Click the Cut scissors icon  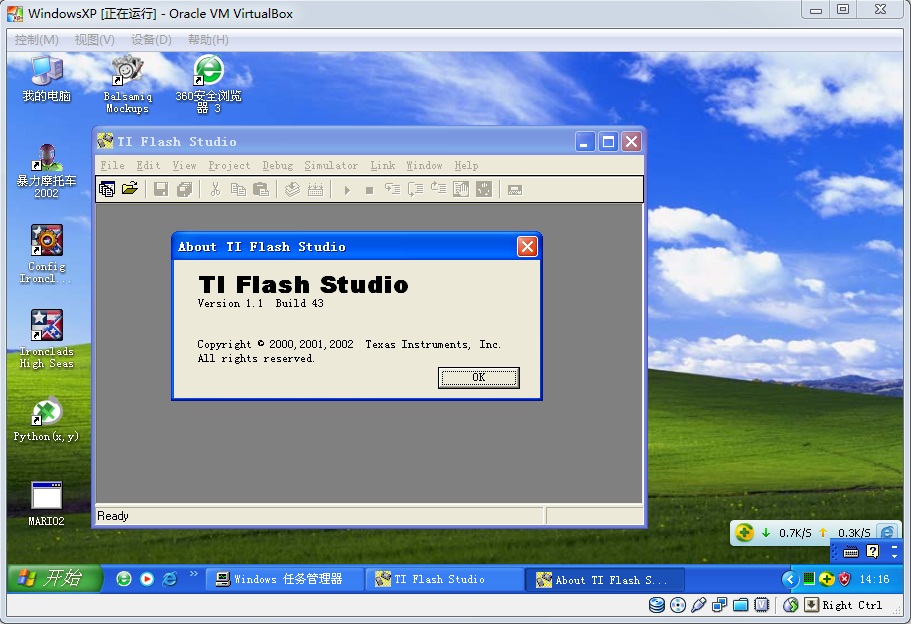coord(215,189)
